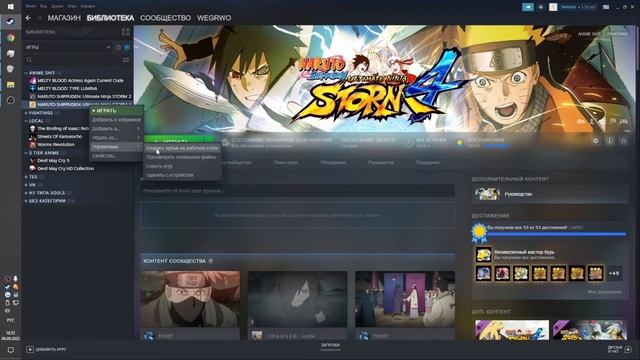640x360 pixels.
Task: Click the blue announcements icon at the top
Action: point(528,7)
